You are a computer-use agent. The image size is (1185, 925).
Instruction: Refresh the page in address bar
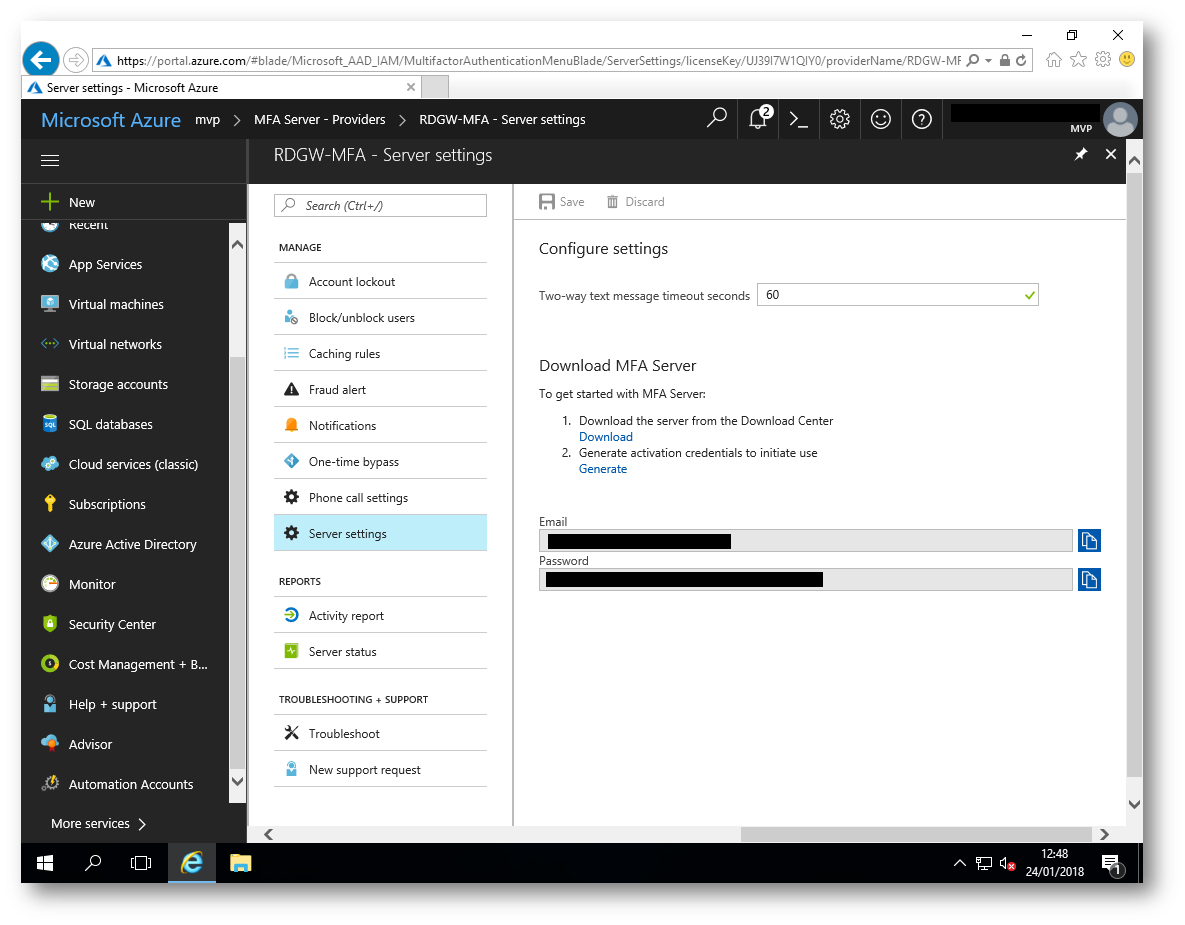click(x=1021, y=60)
